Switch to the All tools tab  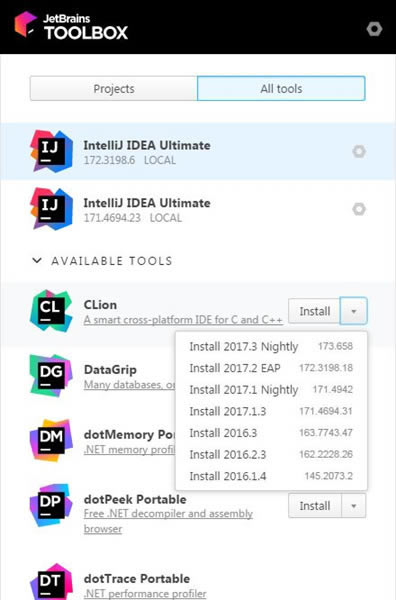[281, 89]
